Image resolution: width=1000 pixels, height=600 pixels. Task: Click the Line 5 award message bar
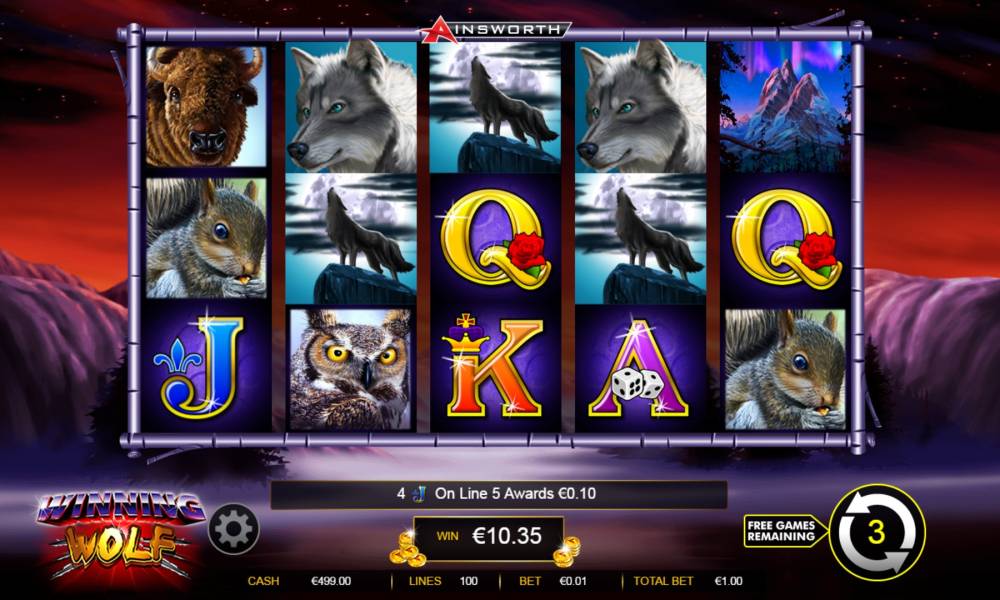coord(499,494)
